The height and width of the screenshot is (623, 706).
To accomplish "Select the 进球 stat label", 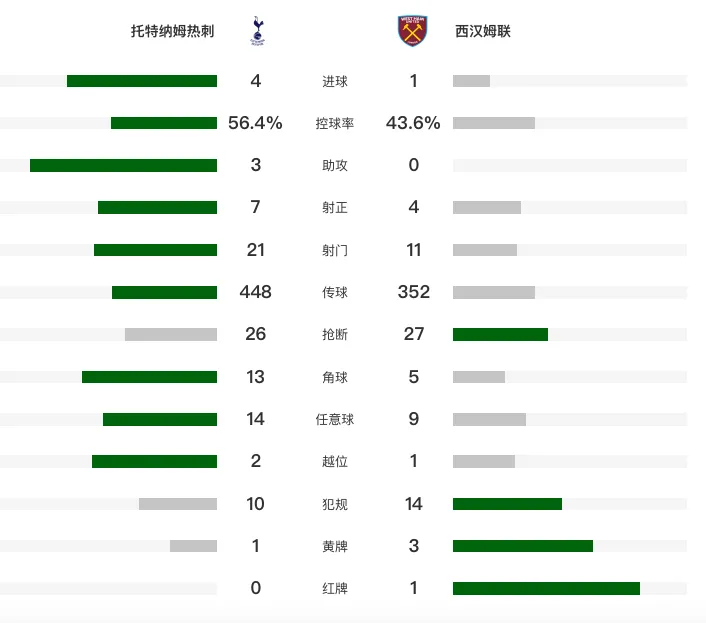I will [335, 81].
